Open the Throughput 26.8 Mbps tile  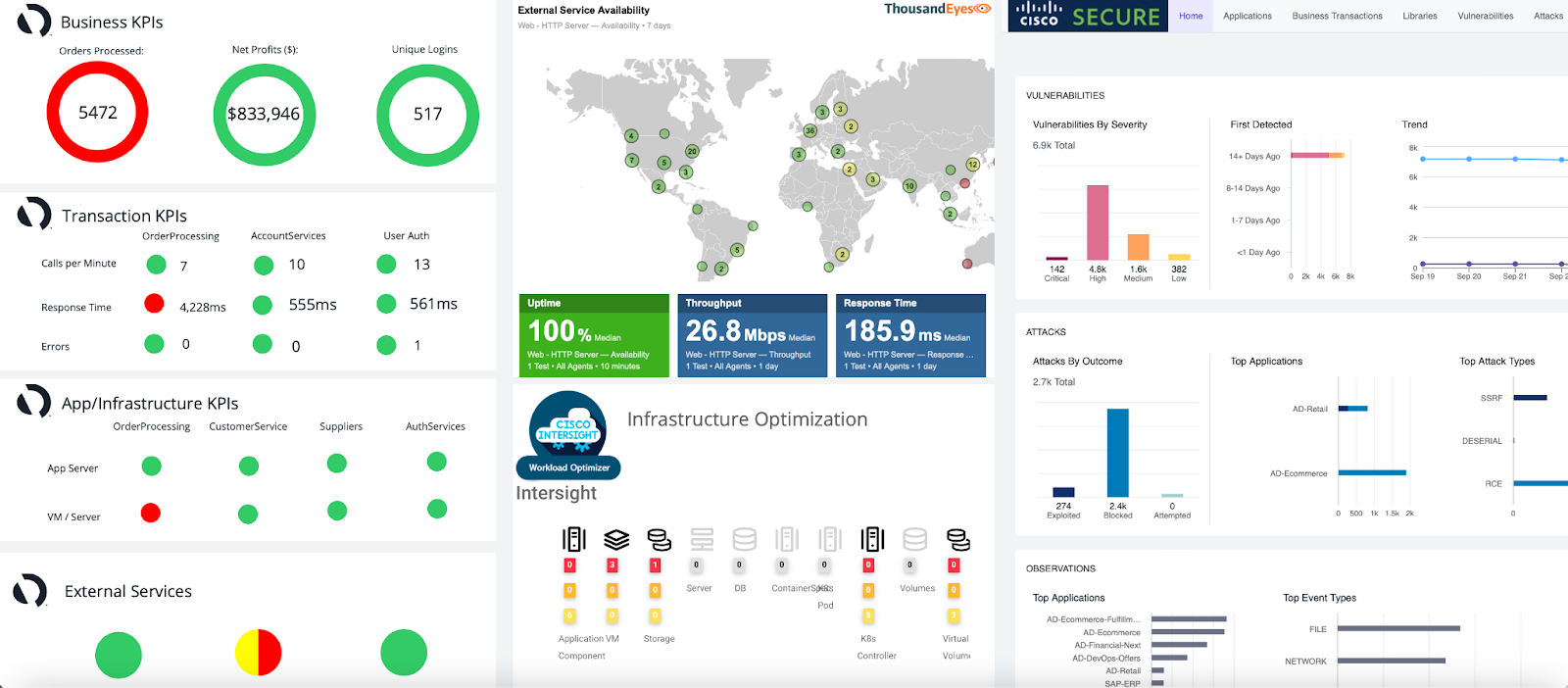coord(753,334)
